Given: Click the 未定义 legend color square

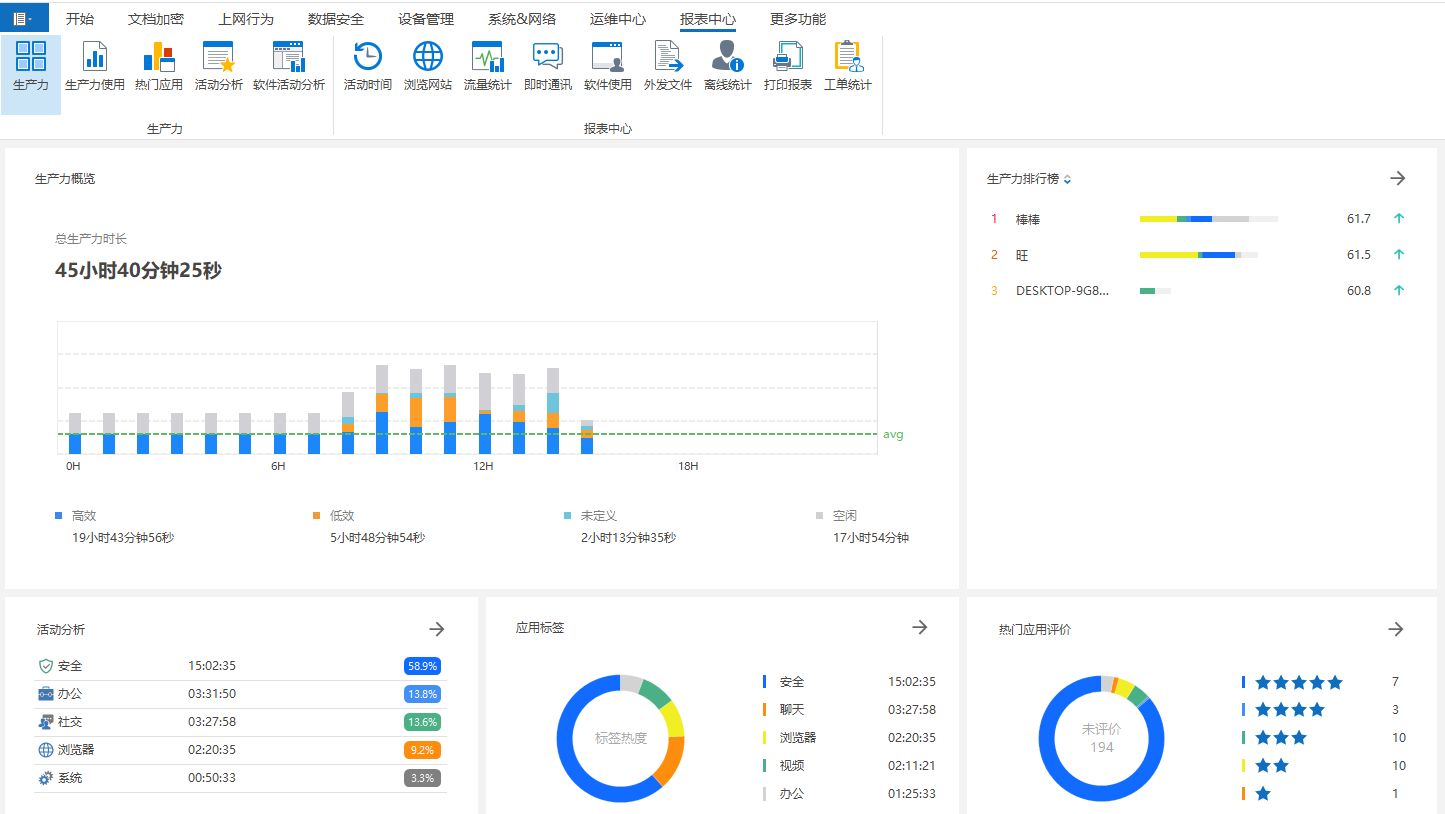Looking at the screenshot, I should point(568,516).
